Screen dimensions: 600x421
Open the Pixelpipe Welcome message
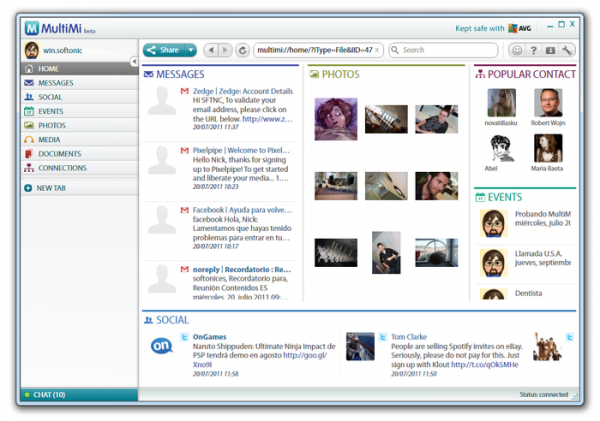(220, 169)
